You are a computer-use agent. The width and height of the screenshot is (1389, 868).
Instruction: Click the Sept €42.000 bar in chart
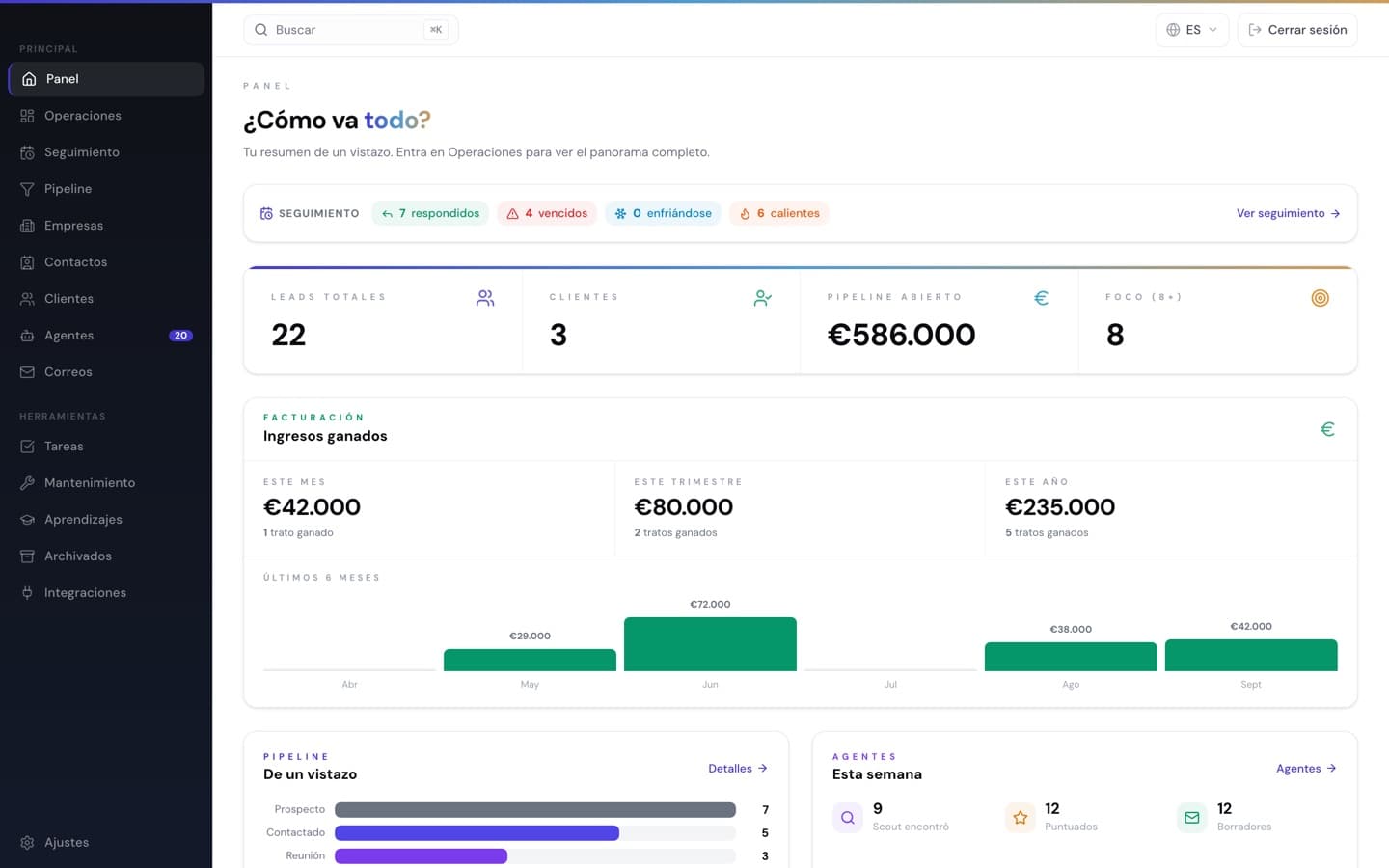[x=1251, y=655]
